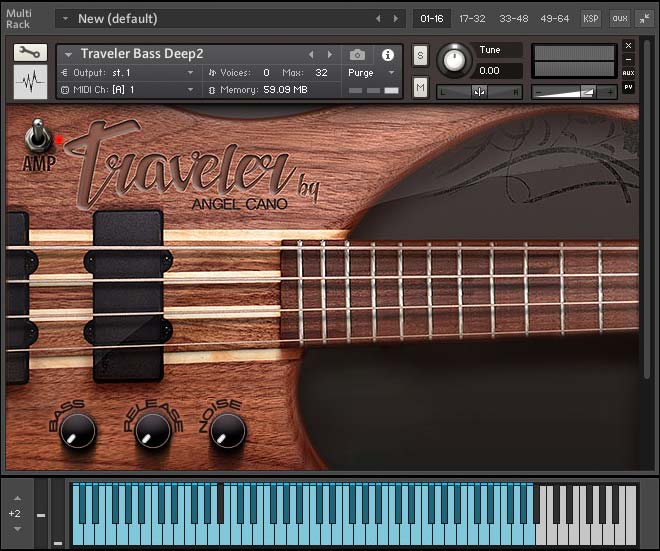Click the pan slider
Image resolution: width=660 pixels, height=551 pixels.
click(x=479, y=92)
